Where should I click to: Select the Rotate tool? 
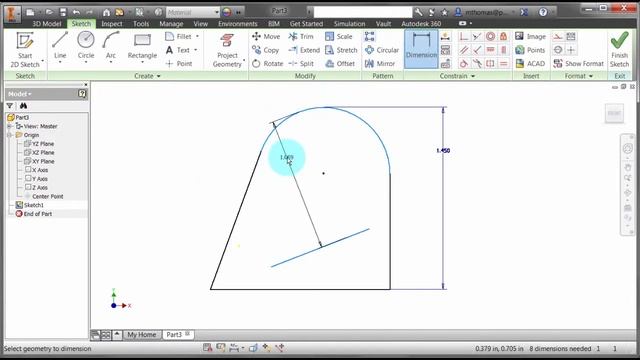pyautogui.click(x=268, y=63)
